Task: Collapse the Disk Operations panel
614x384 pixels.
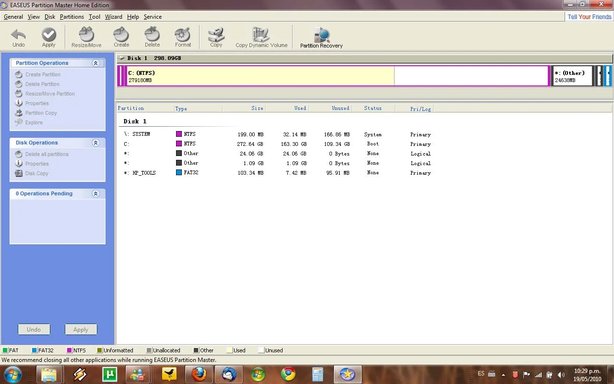Action: click(x=95, y=143)
